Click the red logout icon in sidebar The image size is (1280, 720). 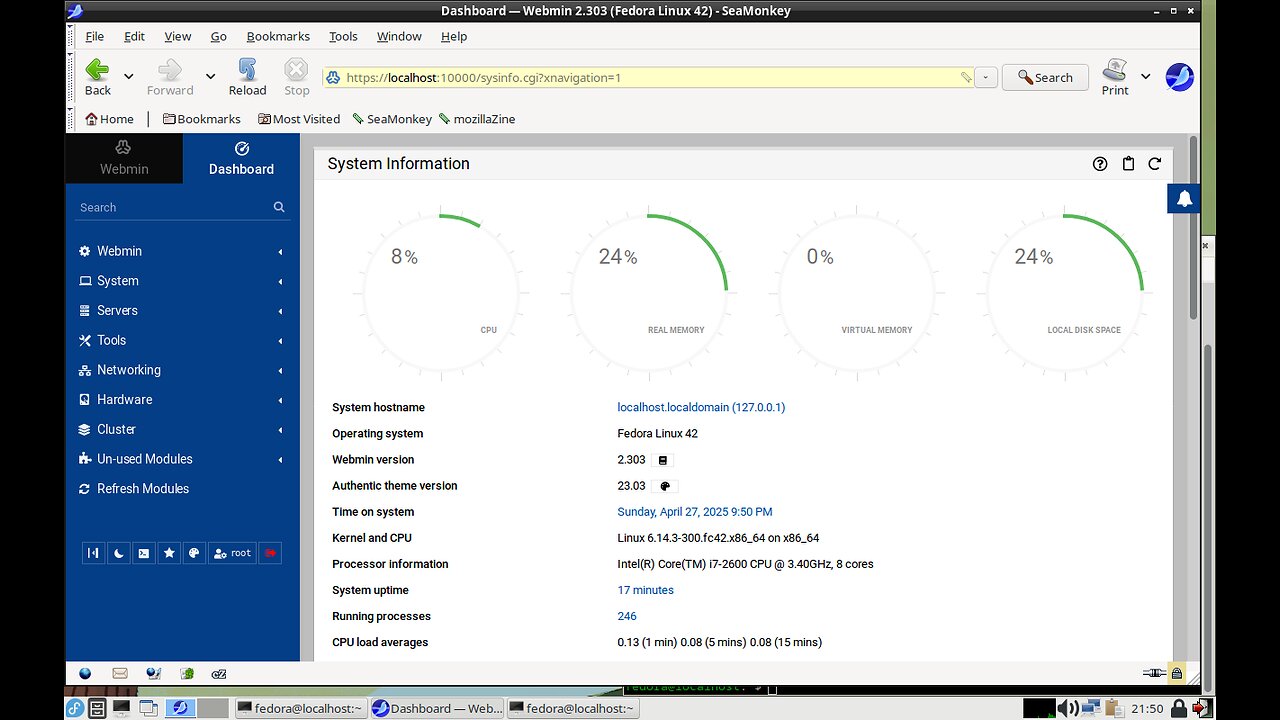(x=270, y=553)
